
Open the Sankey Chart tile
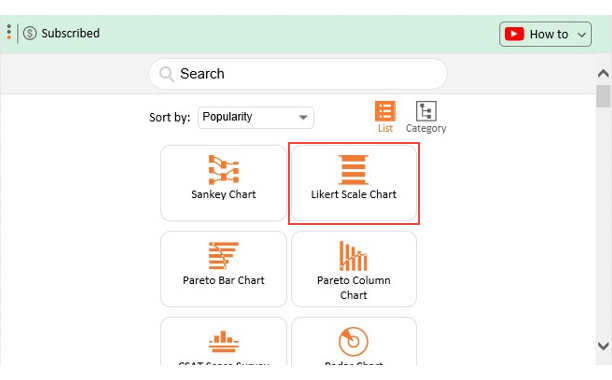(223, 183)
